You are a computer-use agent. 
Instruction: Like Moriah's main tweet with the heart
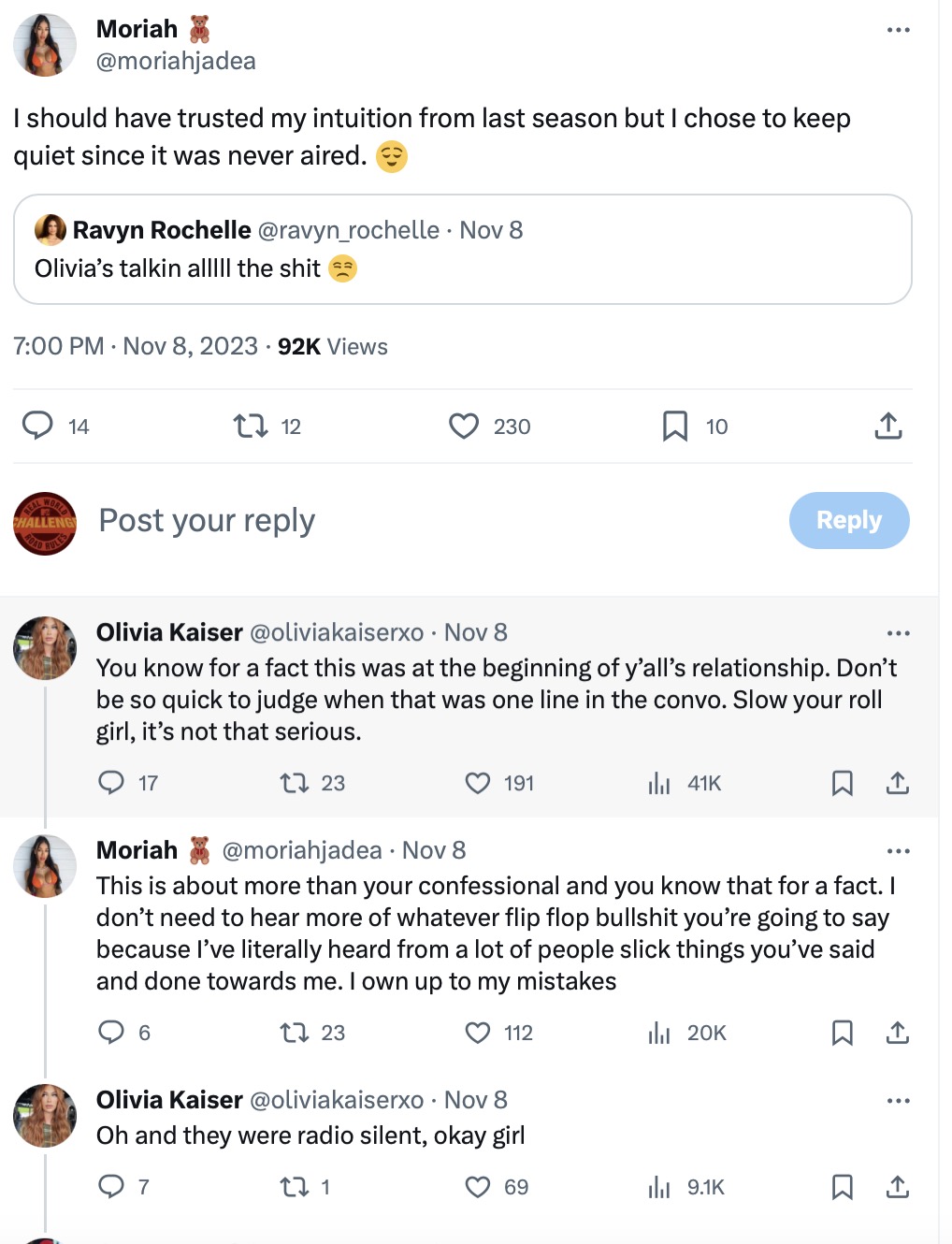[464, 427]
